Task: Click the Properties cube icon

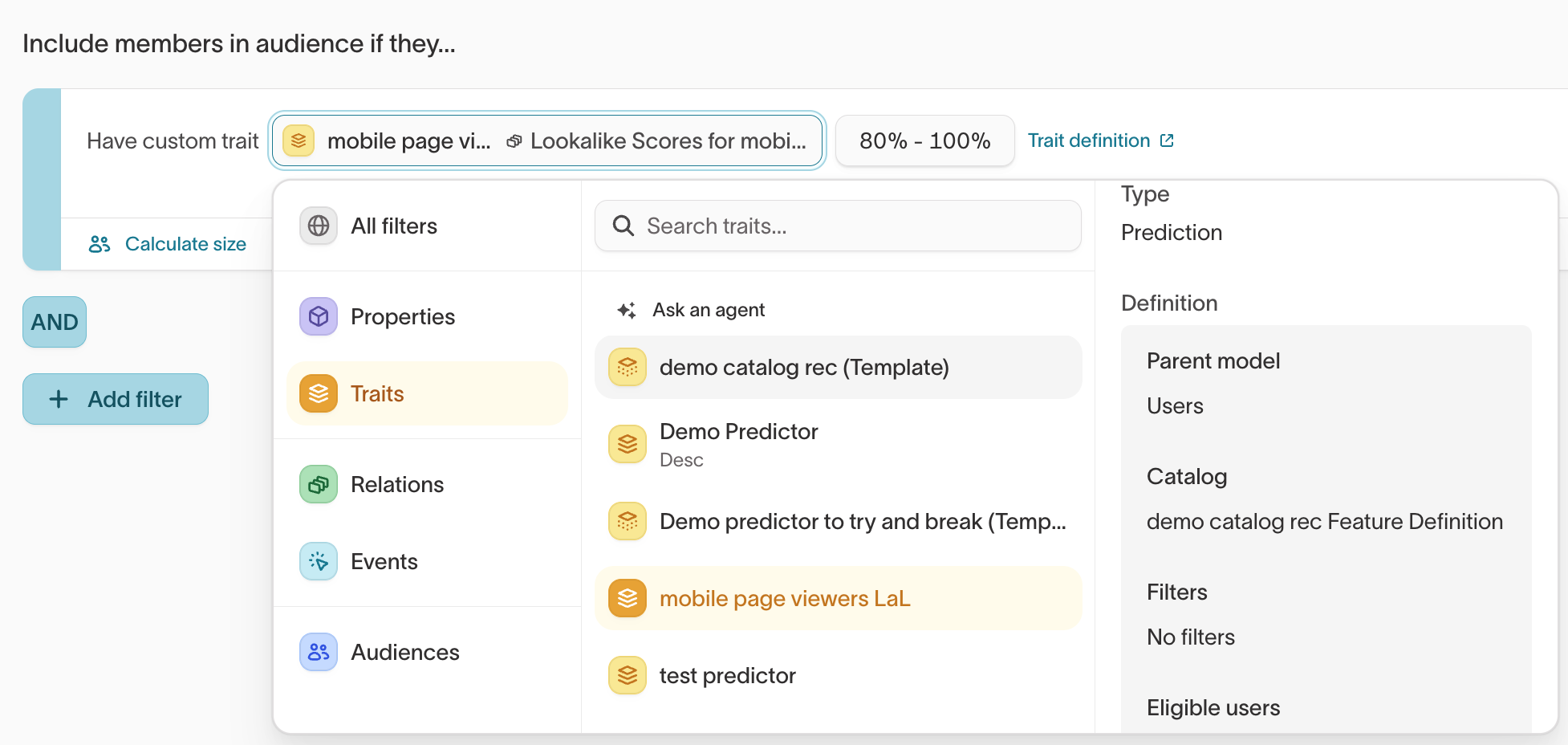Action: point(319,316)
